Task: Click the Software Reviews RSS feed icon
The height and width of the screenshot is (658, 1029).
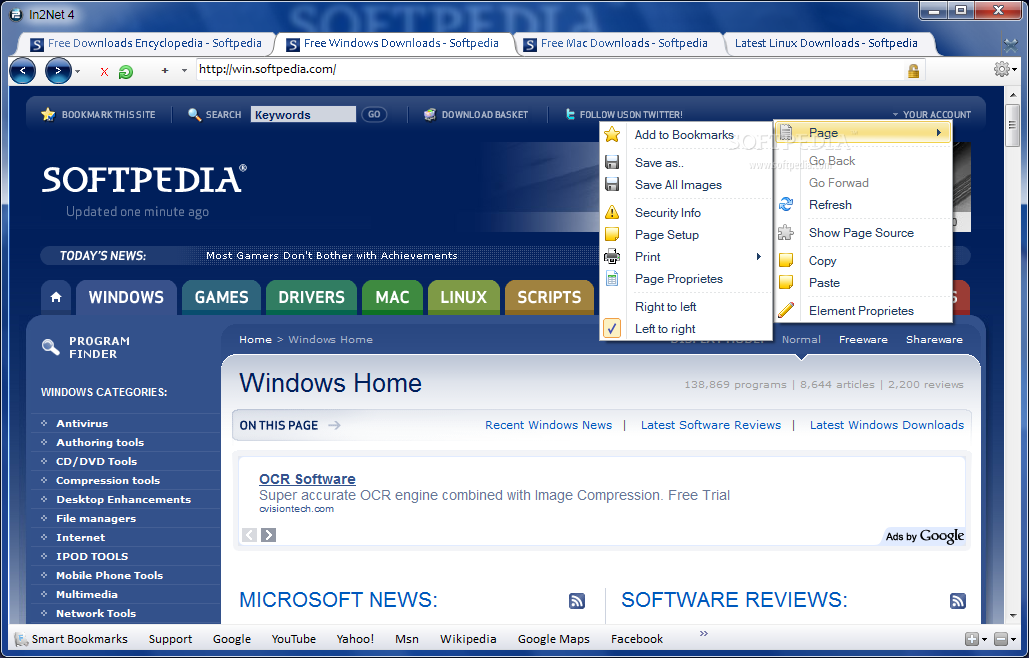Action: 957,601
